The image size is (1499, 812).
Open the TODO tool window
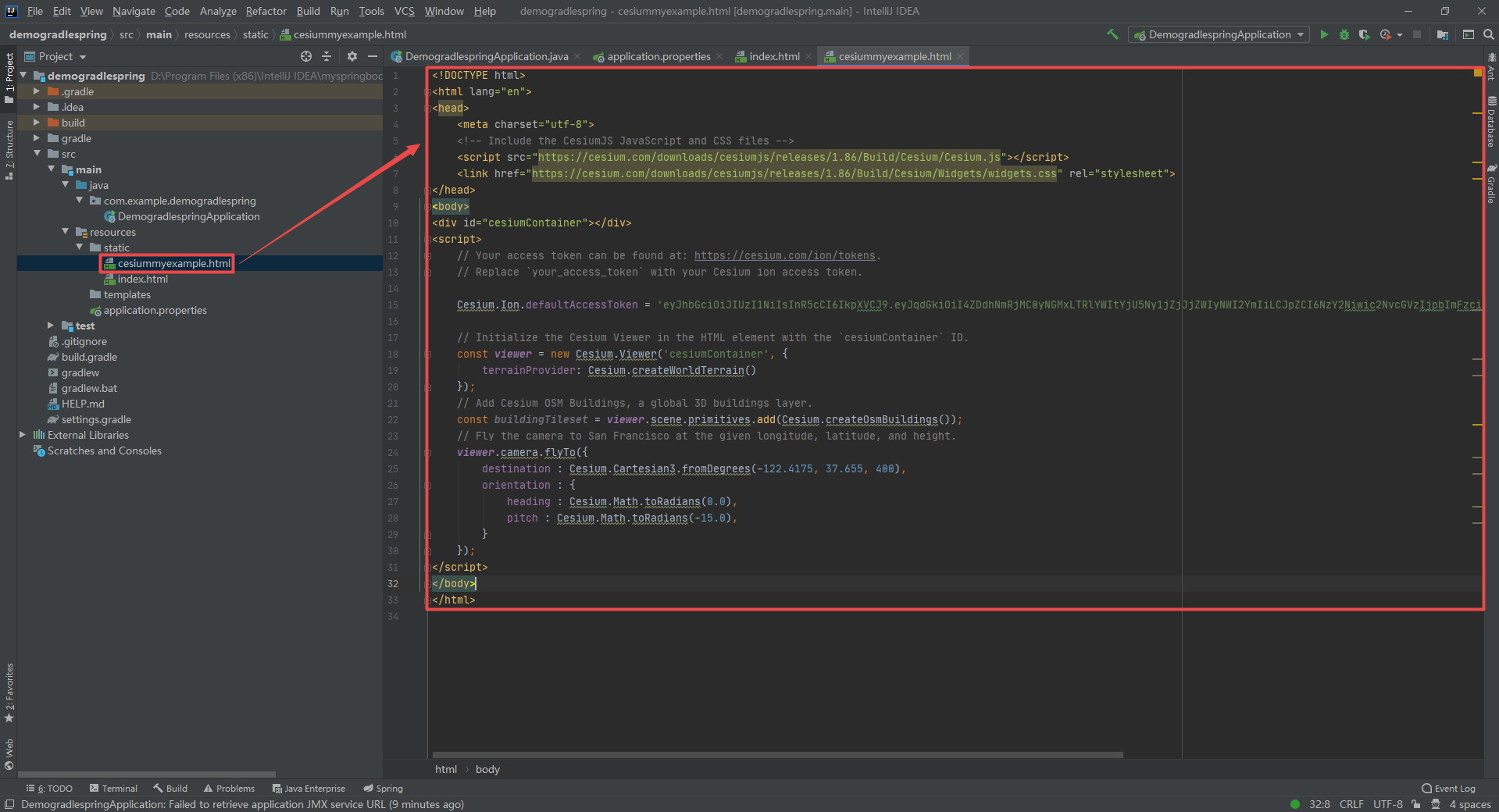click(49, 789)
